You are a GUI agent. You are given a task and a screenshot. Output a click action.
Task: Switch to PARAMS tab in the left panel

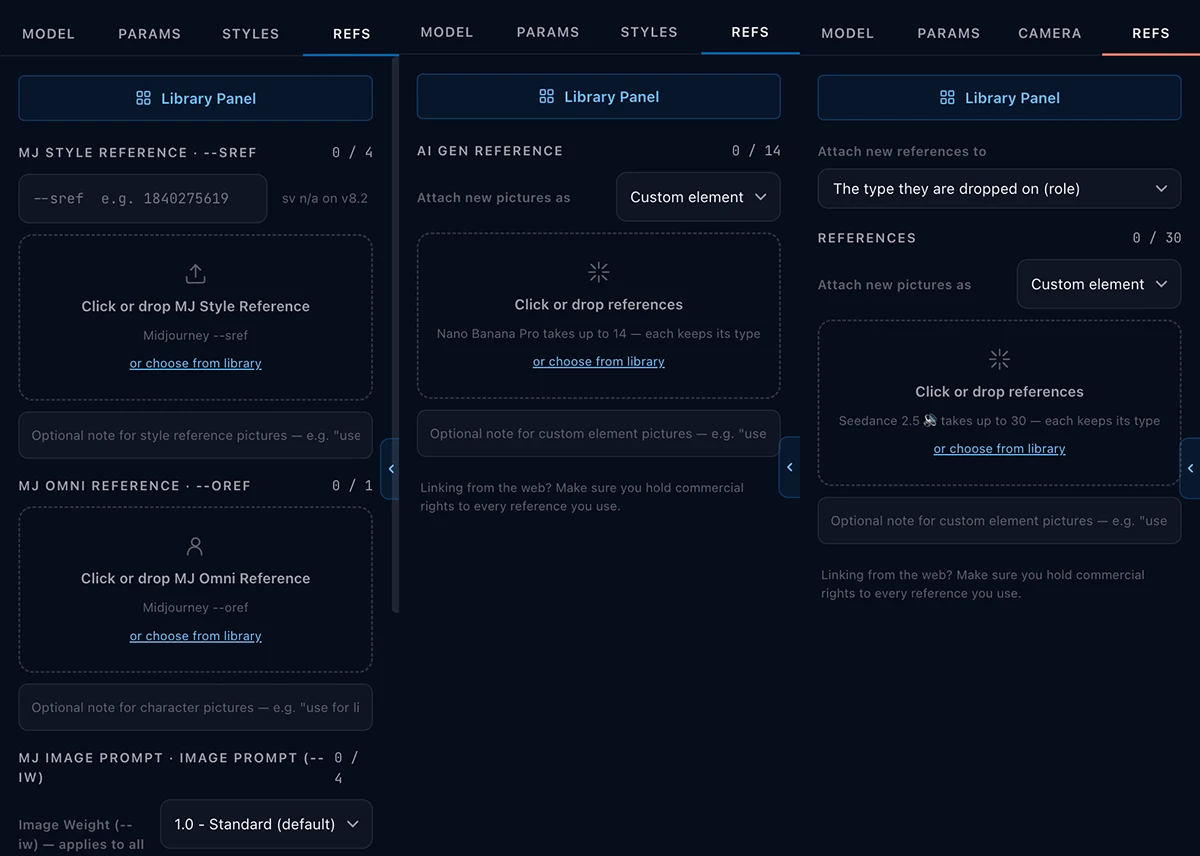pyautogui.click(x=149, y=33)
